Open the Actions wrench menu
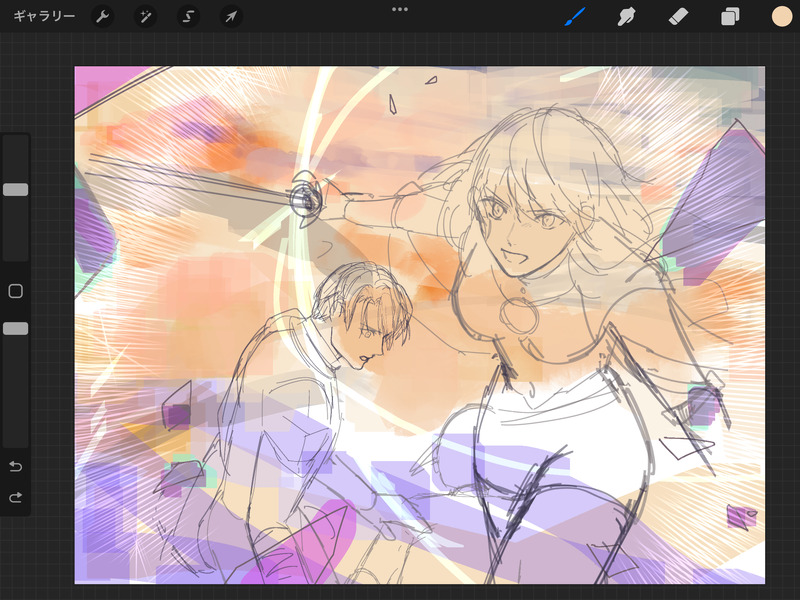 103,17
